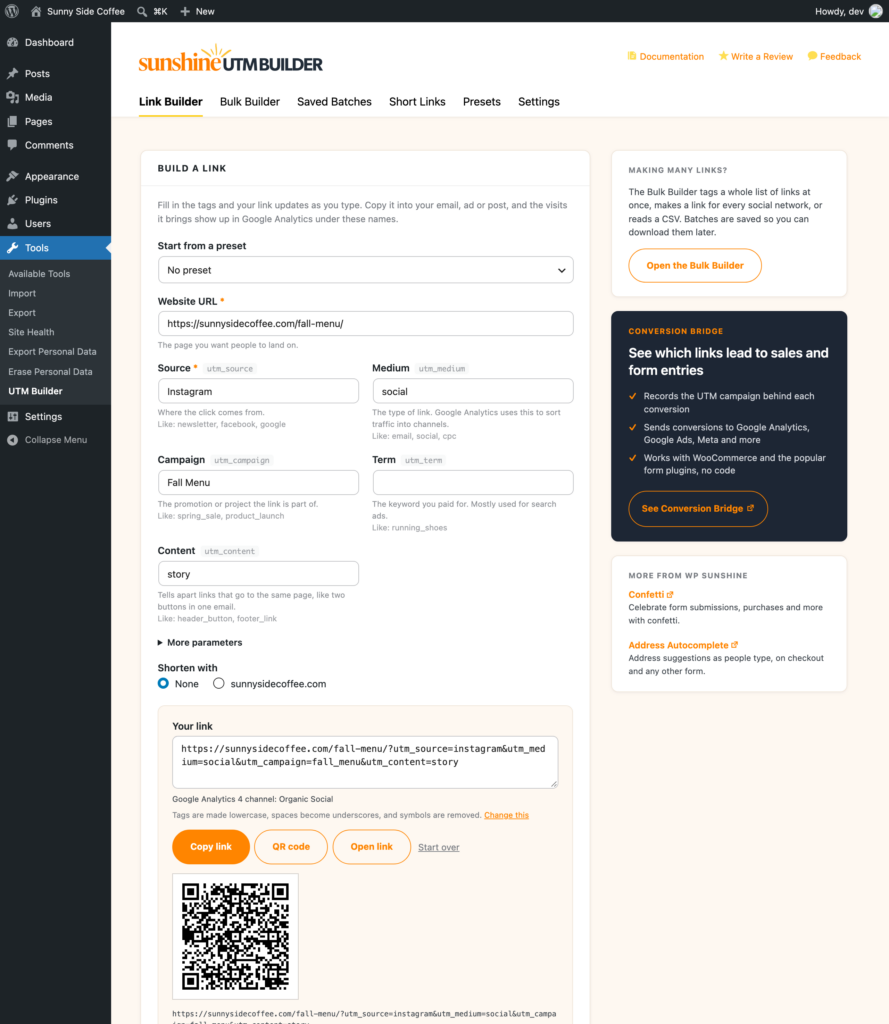
Task: Open Export Personal Data submenu item
Action: pos(52,352)
